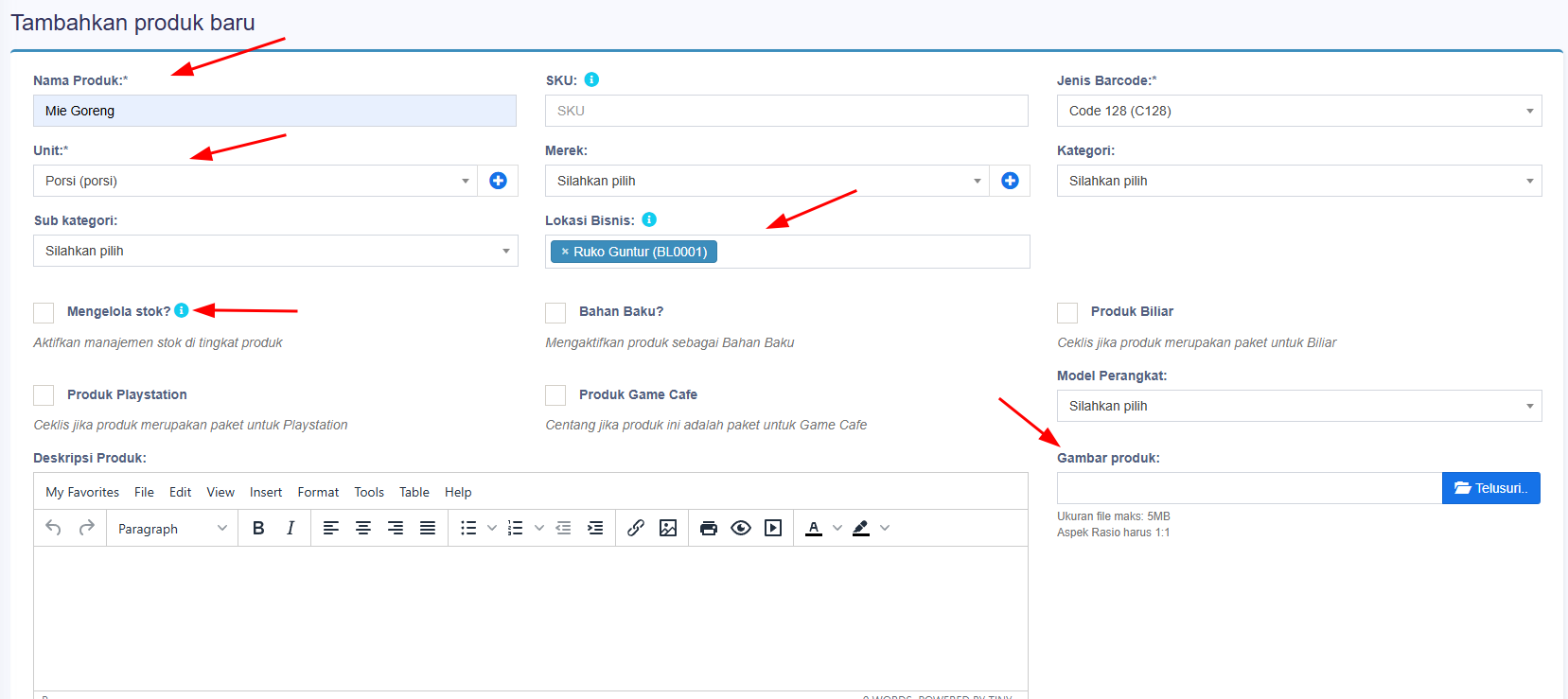Click the Italic formatting icon
1568x699 pixels.
[x=291, y=528]
